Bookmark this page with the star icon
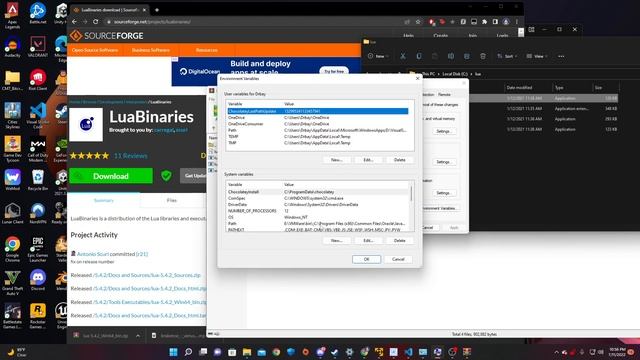Screen dimensions: 640x360 pos(418,22)
